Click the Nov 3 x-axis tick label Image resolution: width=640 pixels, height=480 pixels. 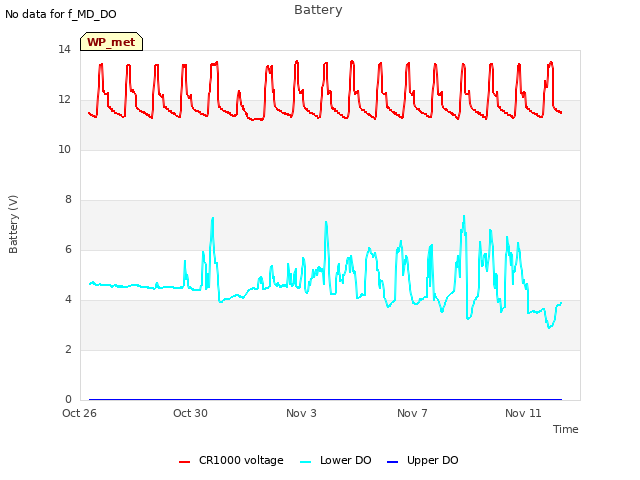301,413
